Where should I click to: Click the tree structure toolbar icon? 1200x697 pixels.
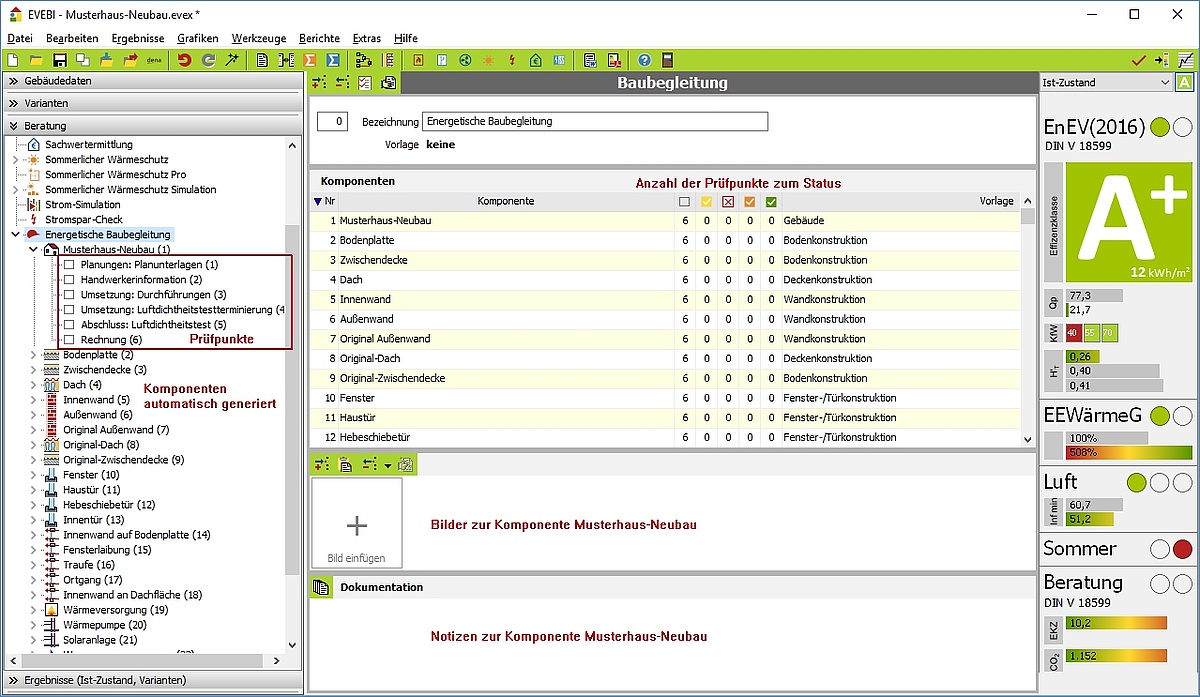click(363, 60)
